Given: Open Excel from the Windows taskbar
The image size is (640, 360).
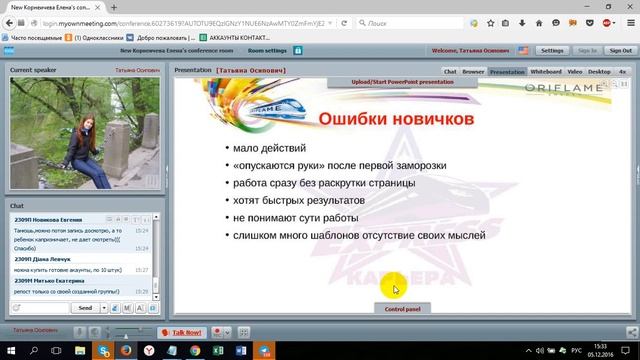Looking at the screenshot, I should point(218,351).
